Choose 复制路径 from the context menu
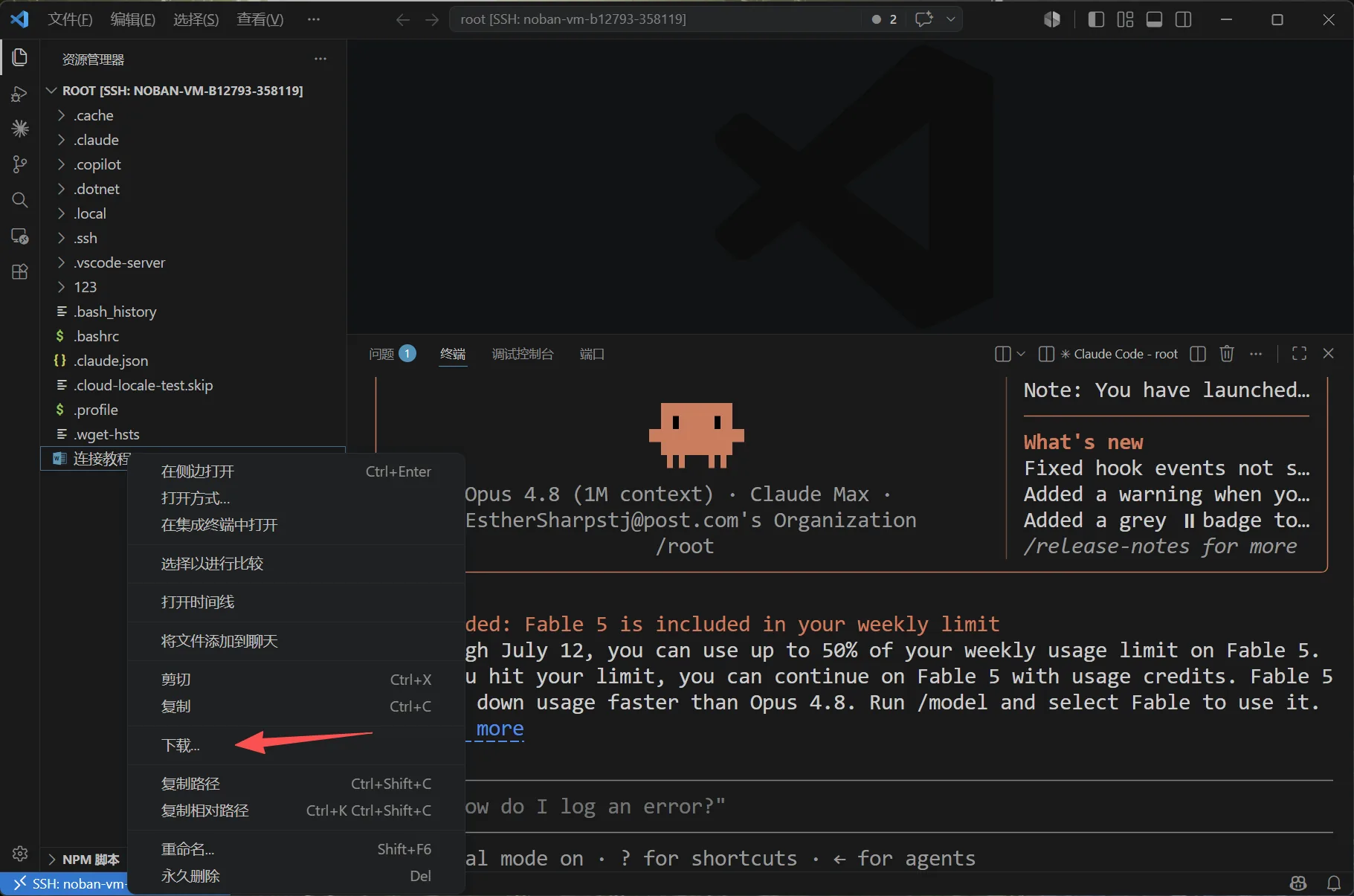Image resolution: width=1354 pixels, height=896 pixels. [x=296, y=784]
